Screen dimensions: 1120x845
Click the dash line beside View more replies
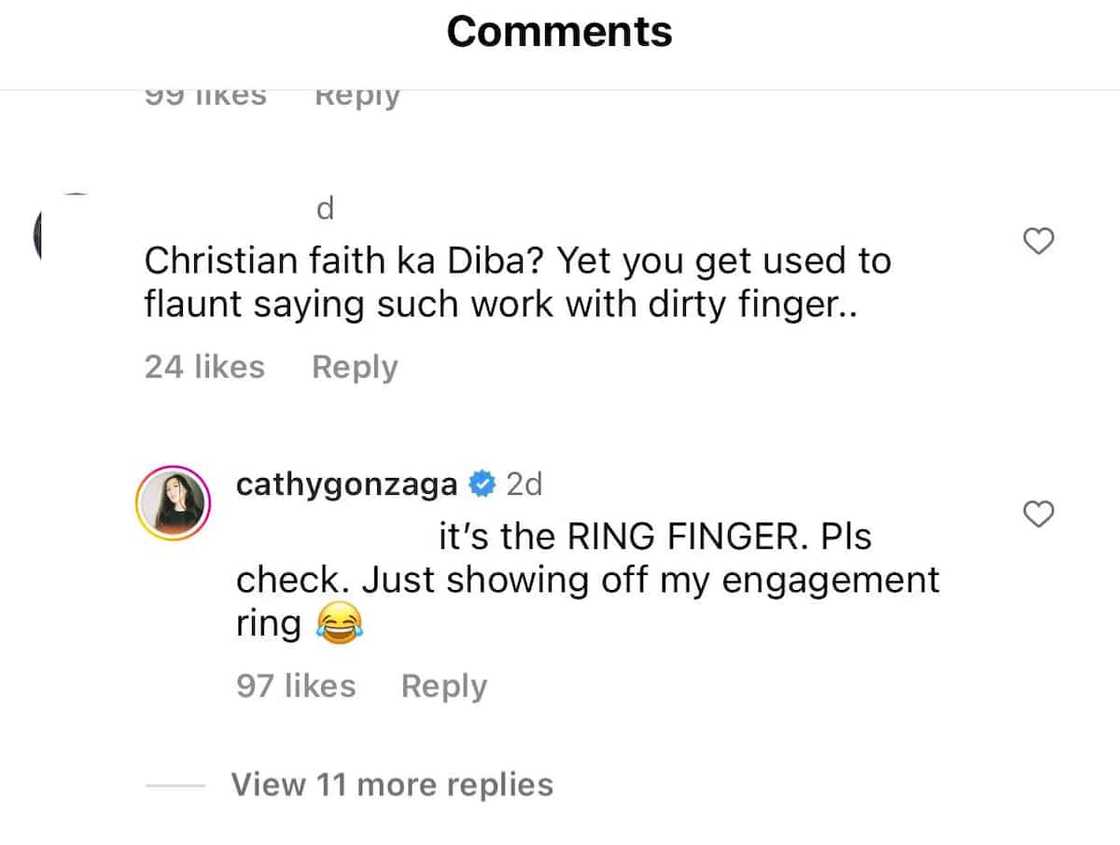coord(176,785)
